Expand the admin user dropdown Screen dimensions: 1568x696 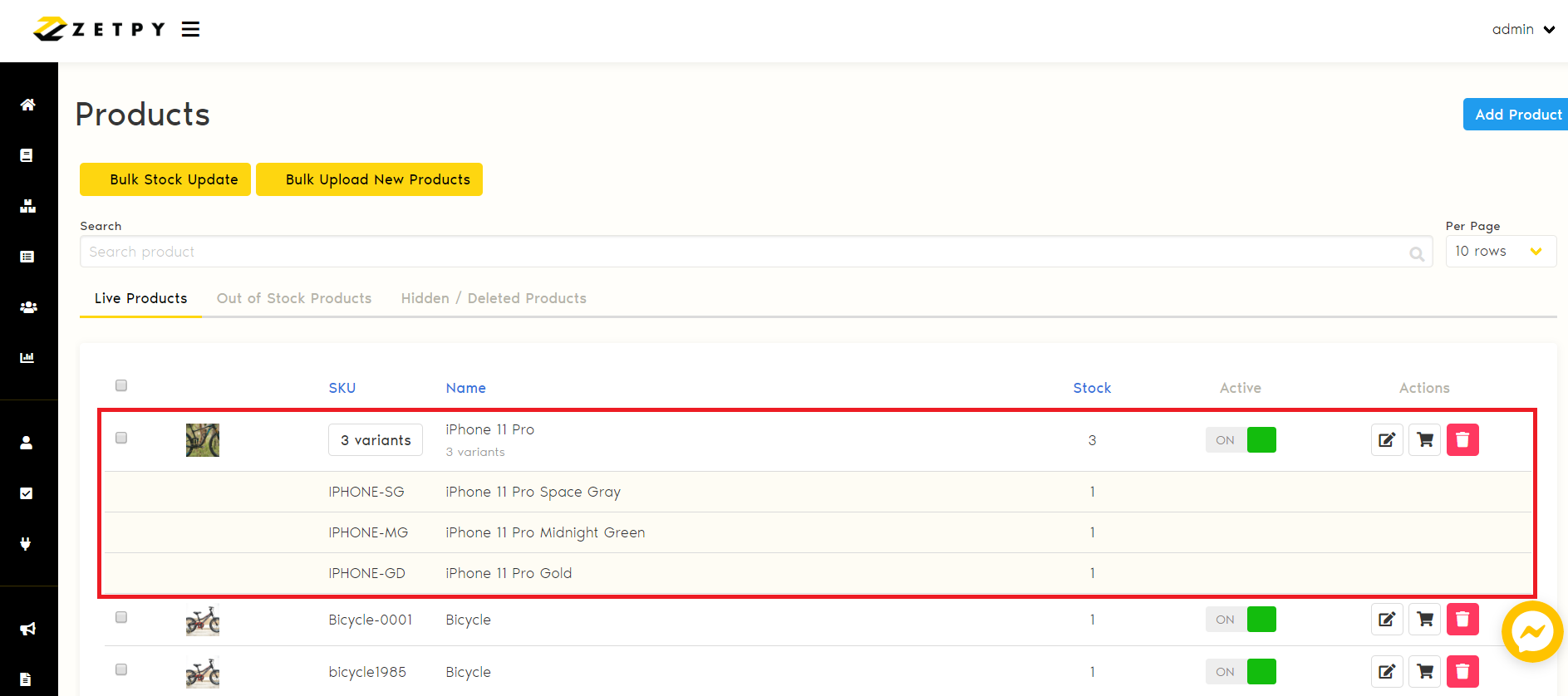1523,30
